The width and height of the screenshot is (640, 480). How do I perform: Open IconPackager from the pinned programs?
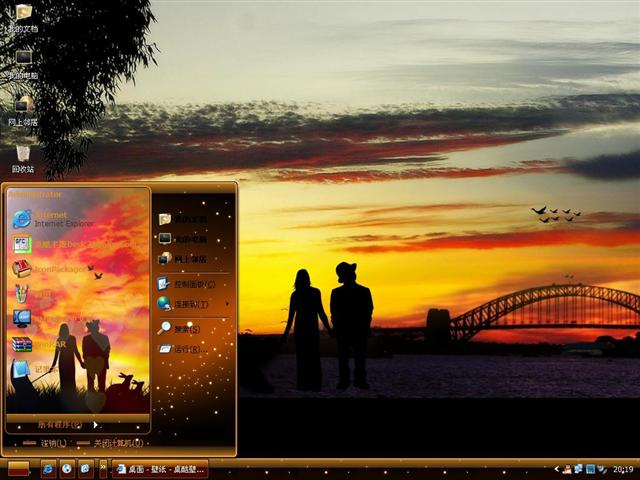coord(50,269)
